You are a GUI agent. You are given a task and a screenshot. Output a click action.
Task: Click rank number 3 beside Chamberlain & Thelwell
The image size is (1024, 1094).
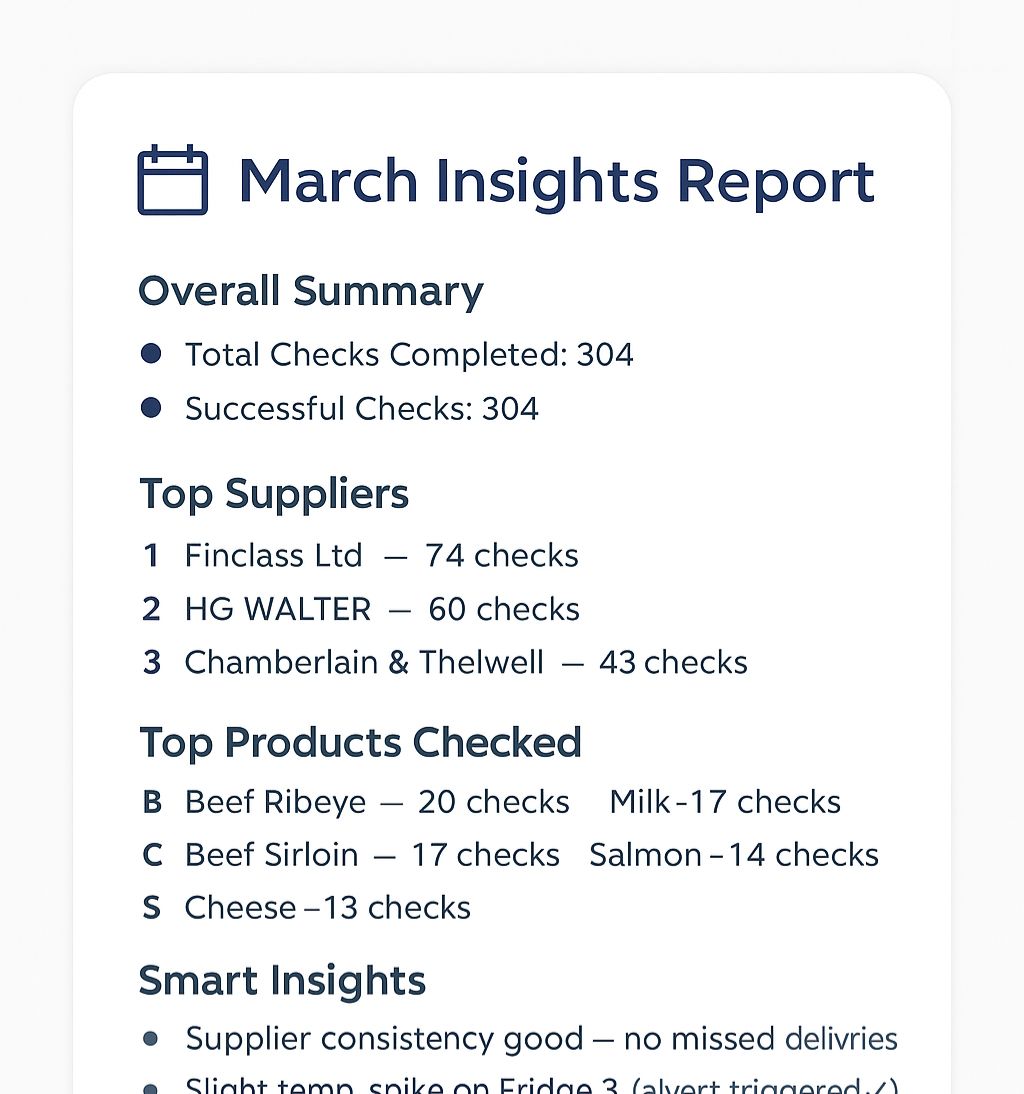click(x=151, y=662)
